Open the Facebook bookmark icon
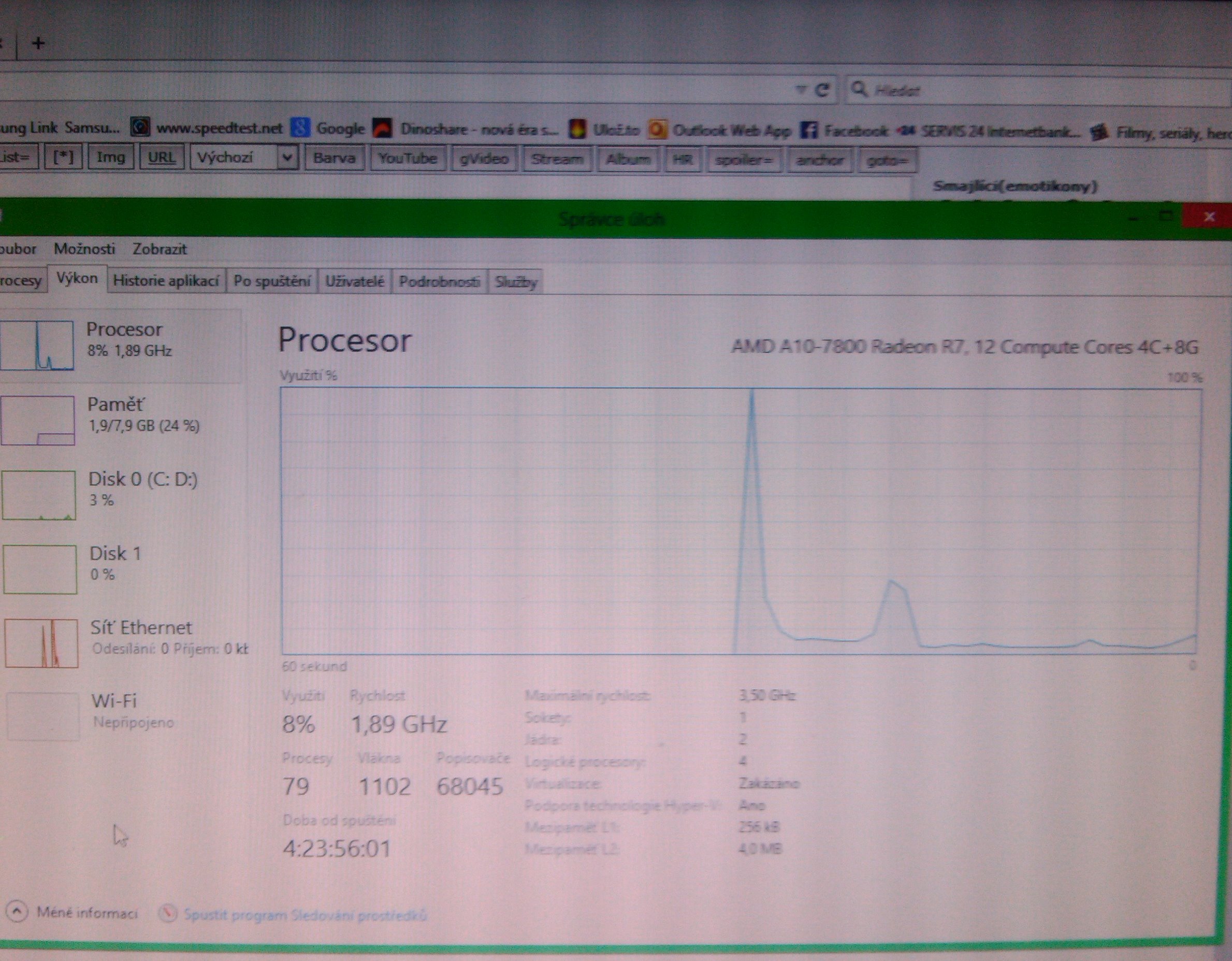Viewport: 1232px width, 961px height. tap(808, 131)
